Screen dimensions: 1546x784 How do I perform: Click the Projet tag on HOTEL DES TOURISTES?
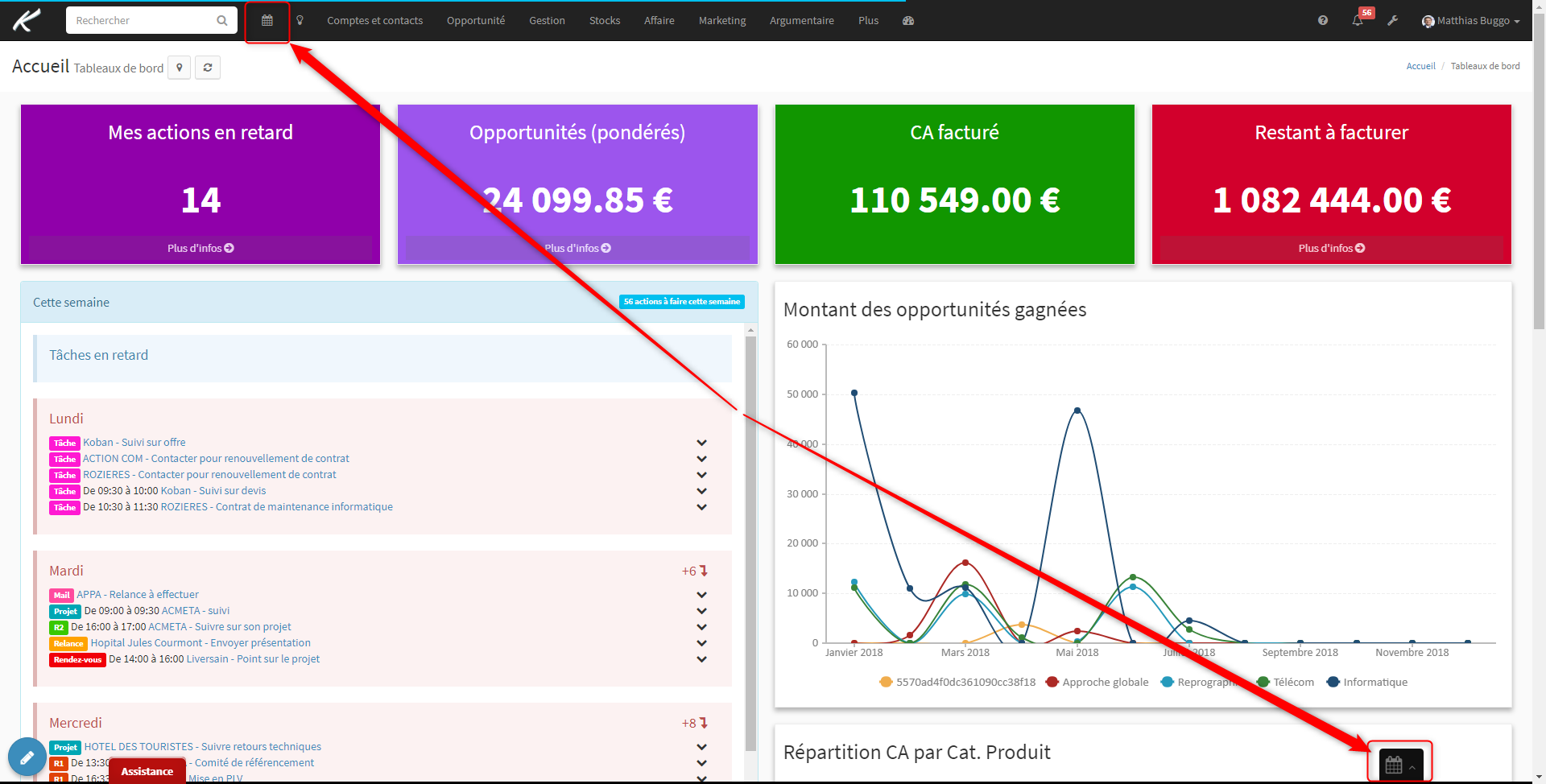tap(65, 747)
